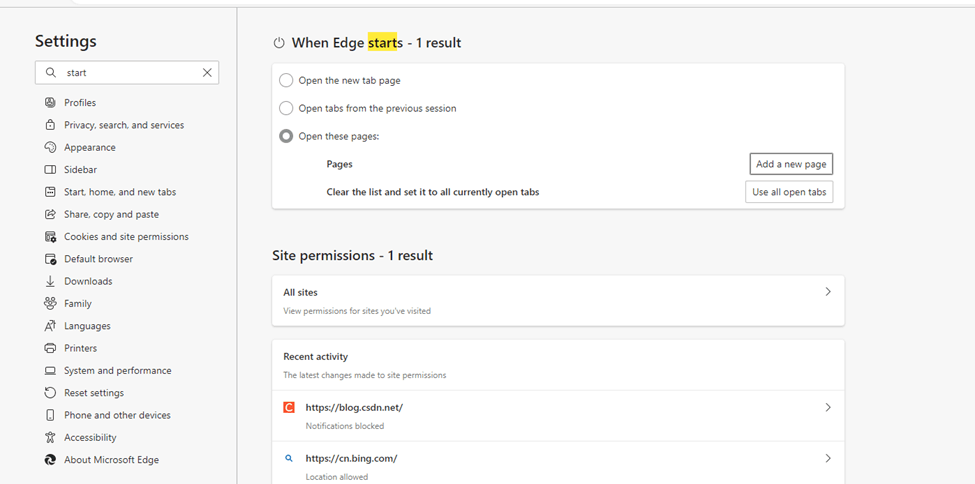Click the Appearance palette icon
Viewport: 975px width, 484px height.
coord(50,147)
